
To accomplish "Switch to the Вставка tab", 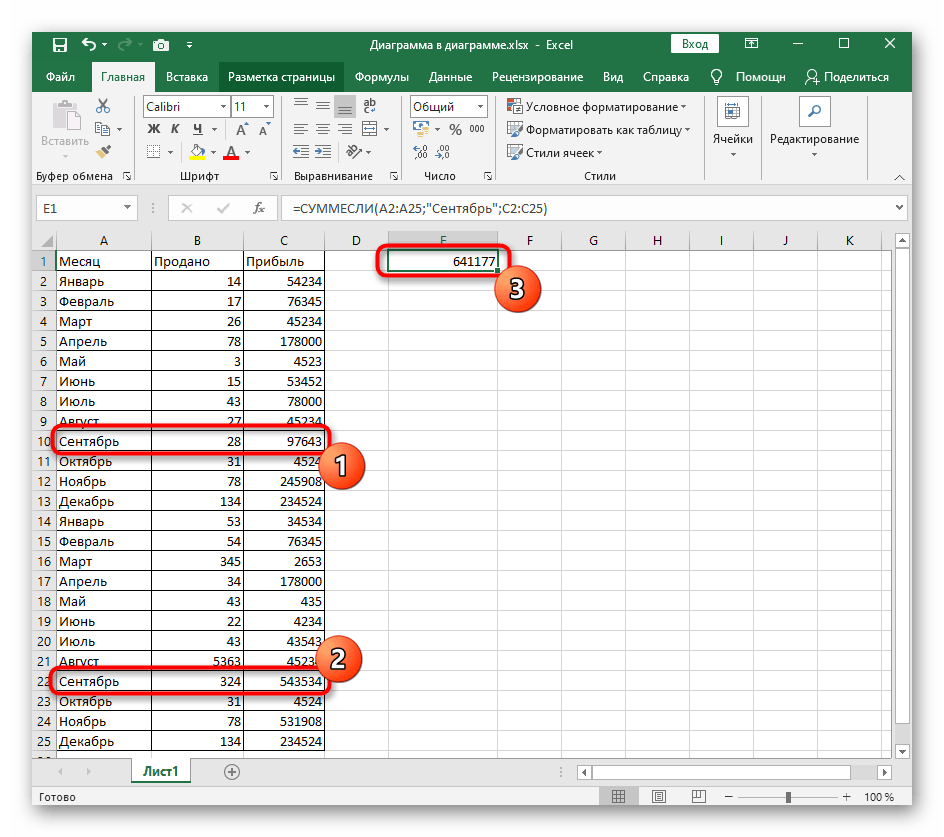I will (187, 77).
